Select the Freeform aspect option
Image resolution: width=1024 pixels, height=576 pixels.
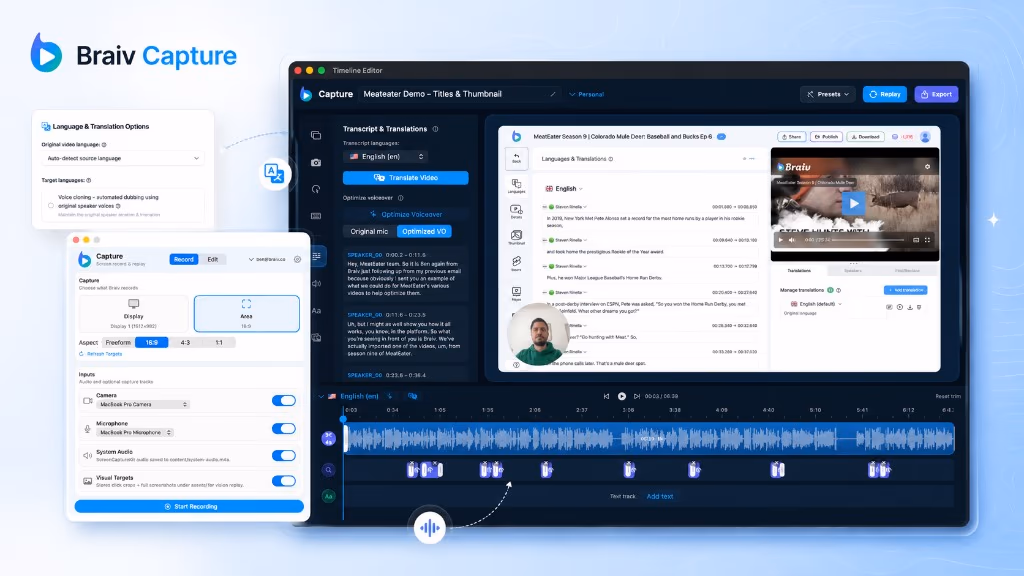118,342
